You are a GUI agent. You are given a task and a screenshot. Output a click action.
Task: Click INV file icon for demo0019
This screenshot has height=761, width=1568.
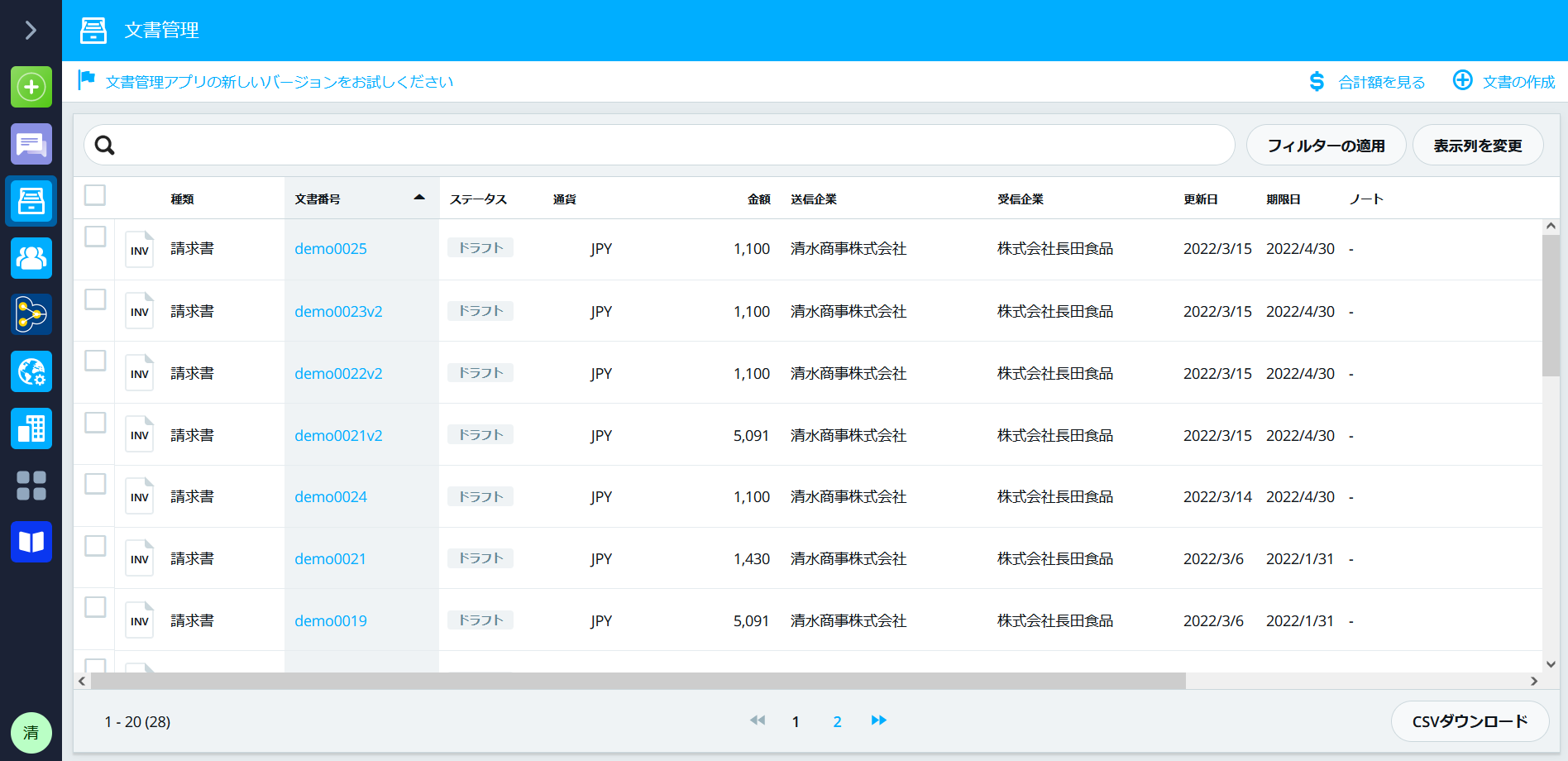pyautogui.click(x=140, y=620)
